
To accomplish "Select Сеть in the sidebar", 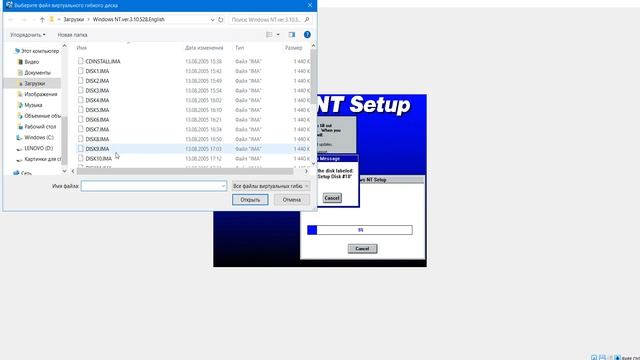I will click(22, 173).
